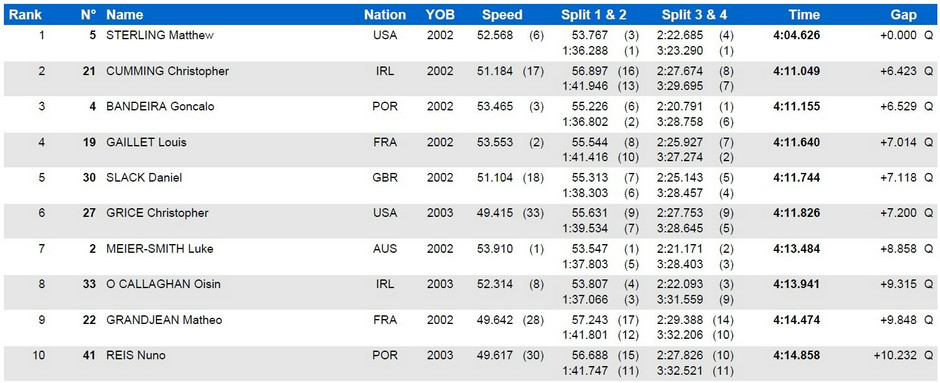Open O CALLAGHAN Oisin entry

pyautogui.click(x=469, y=292)
